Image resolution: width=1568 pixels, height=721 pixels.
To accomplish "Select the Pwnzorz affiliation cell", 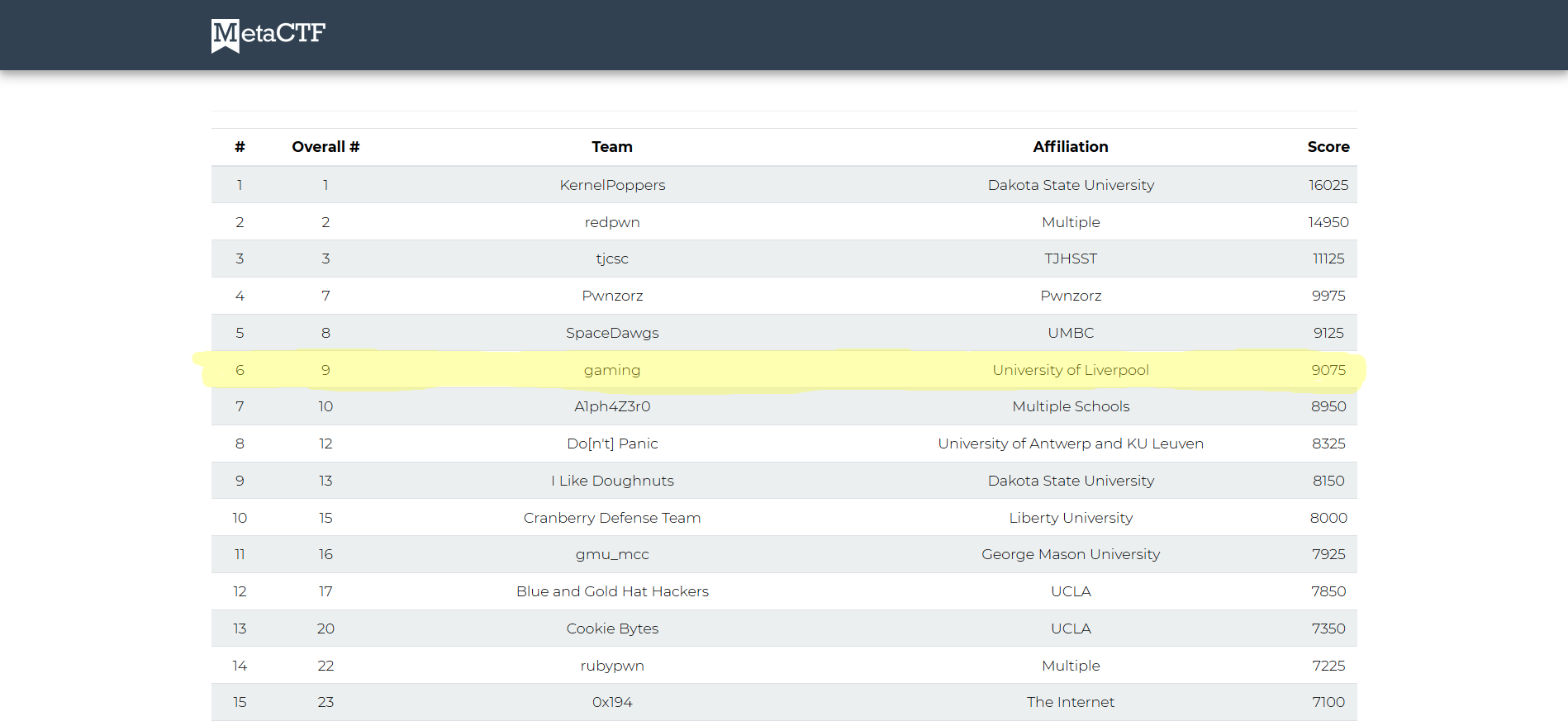I will [x=1071, y=296].
